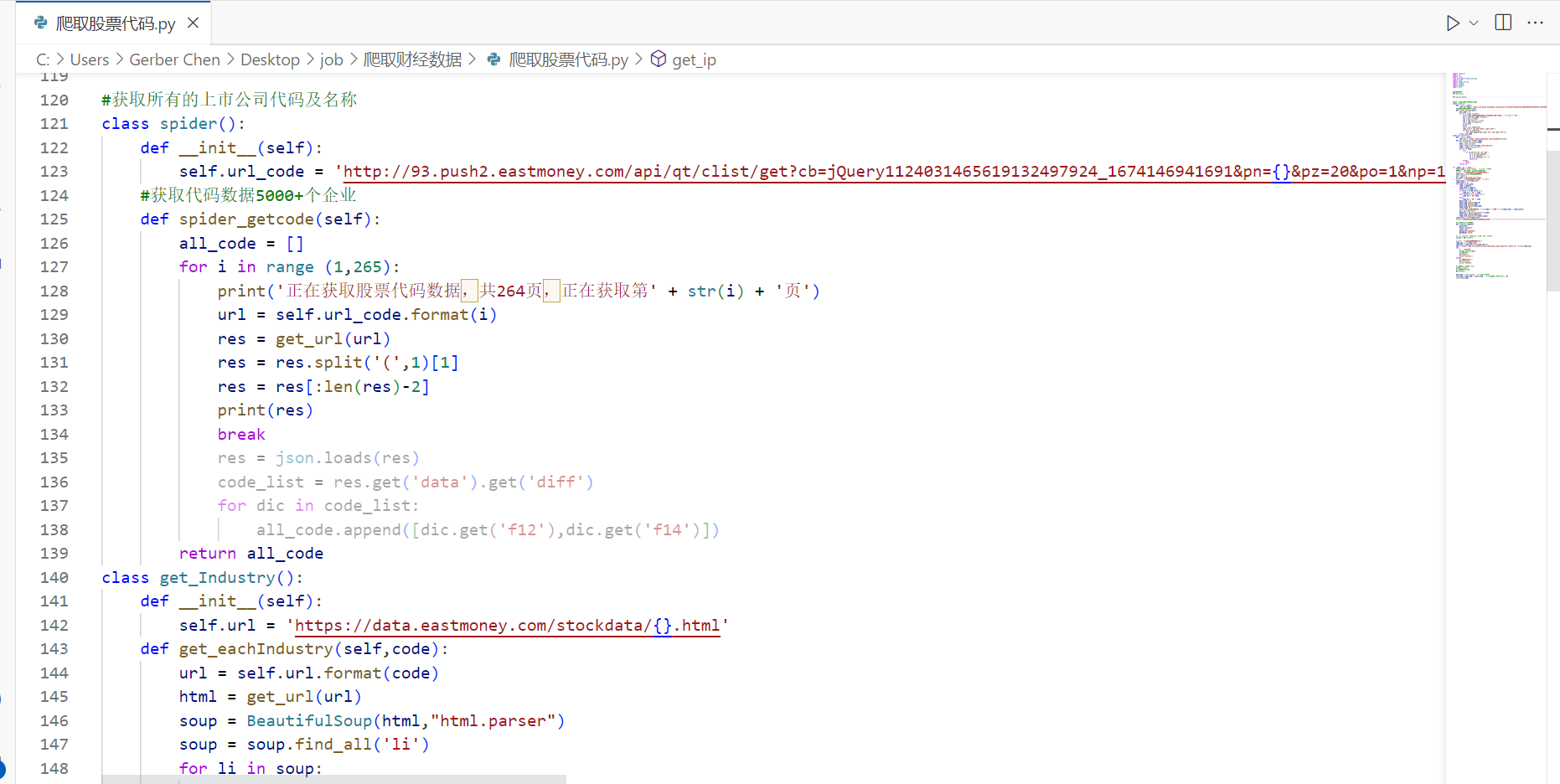Close the 爬取股票代码.py tab

click(193, 23)
